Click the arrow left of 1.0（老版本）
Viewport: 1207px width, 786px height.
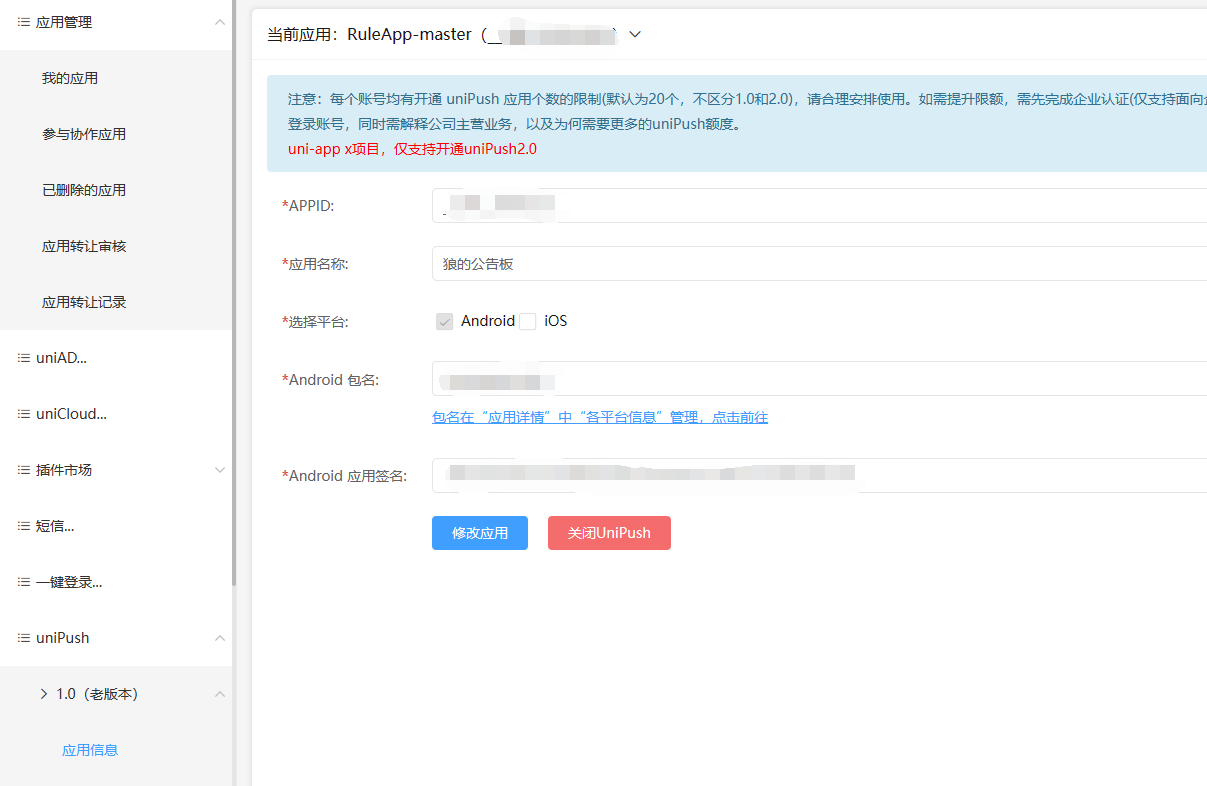click(x=44, y=693)
